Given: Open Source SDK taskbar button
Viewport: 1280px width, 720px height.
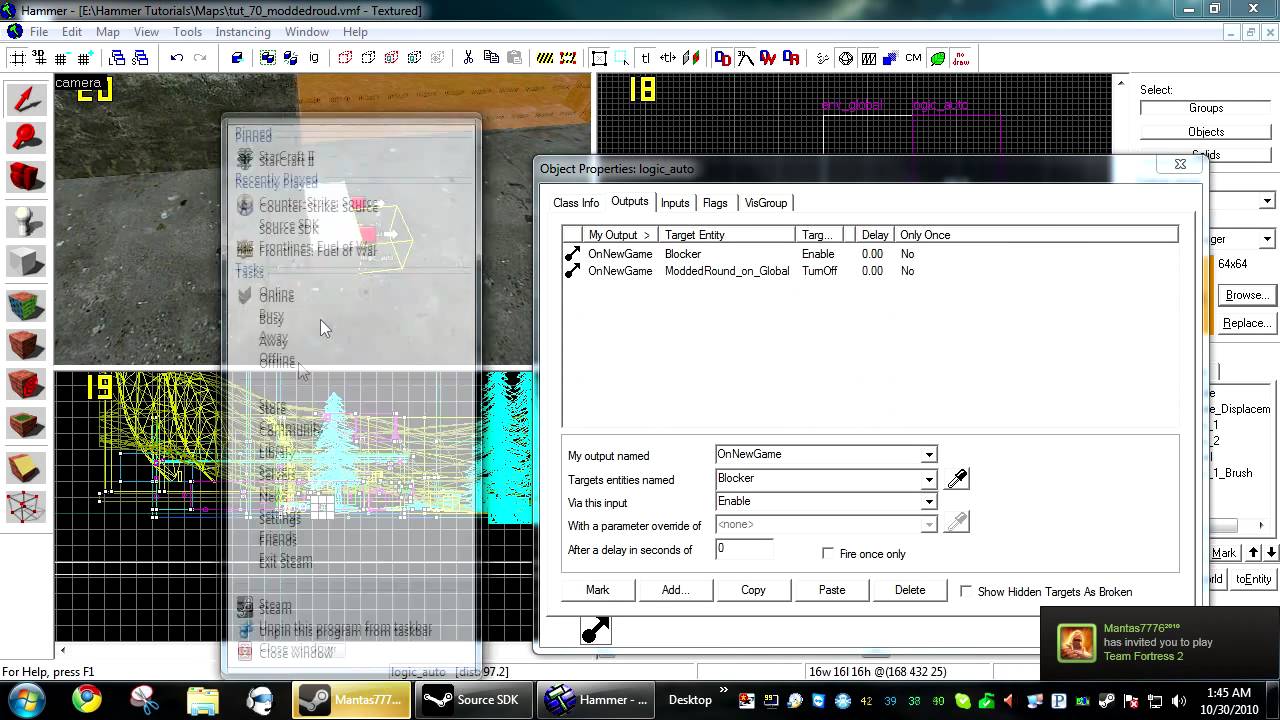Looking at the screenshot, I should 473,700.
